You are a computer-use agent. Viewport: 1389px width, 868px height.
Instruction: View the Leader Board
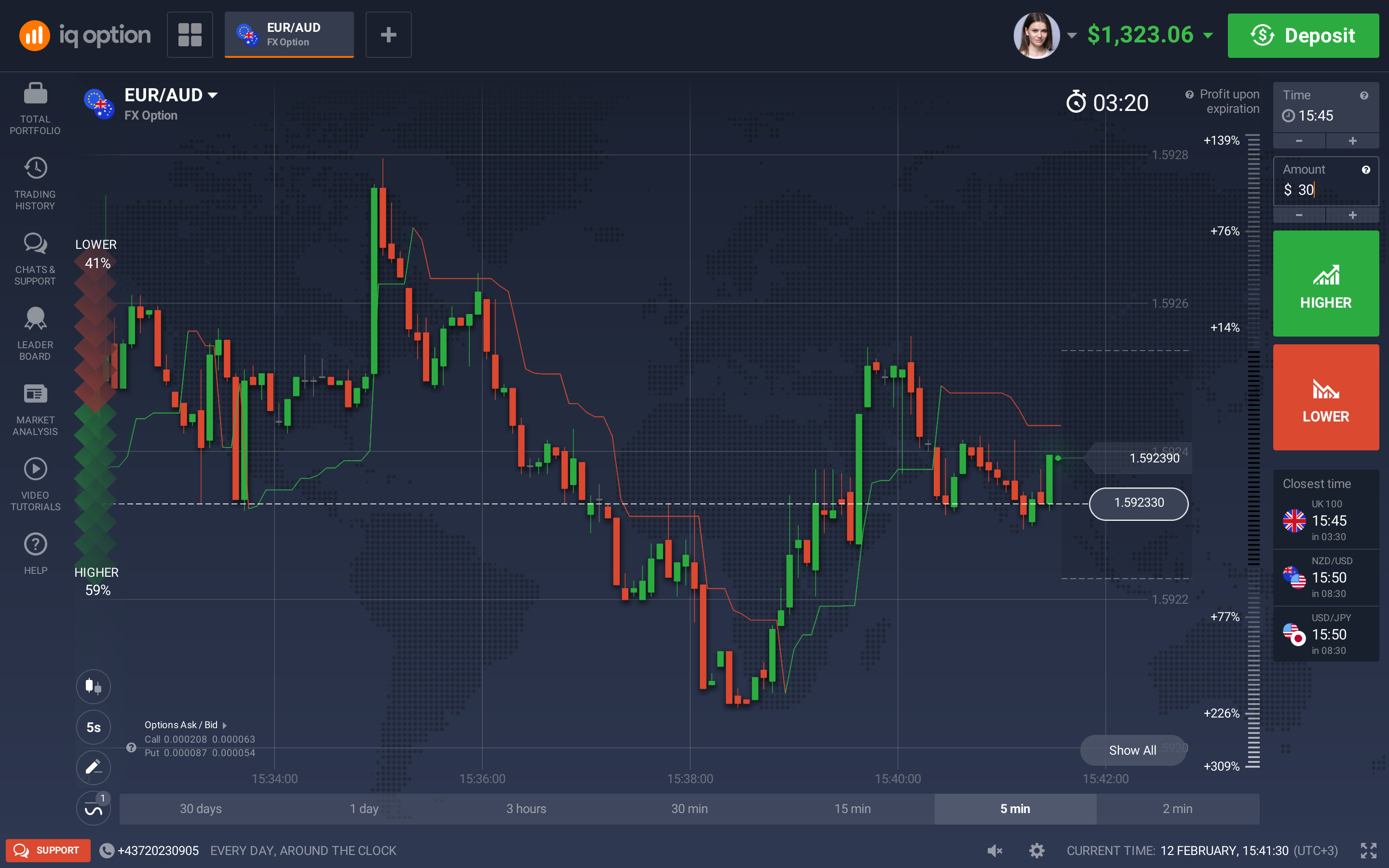point(35,333)
